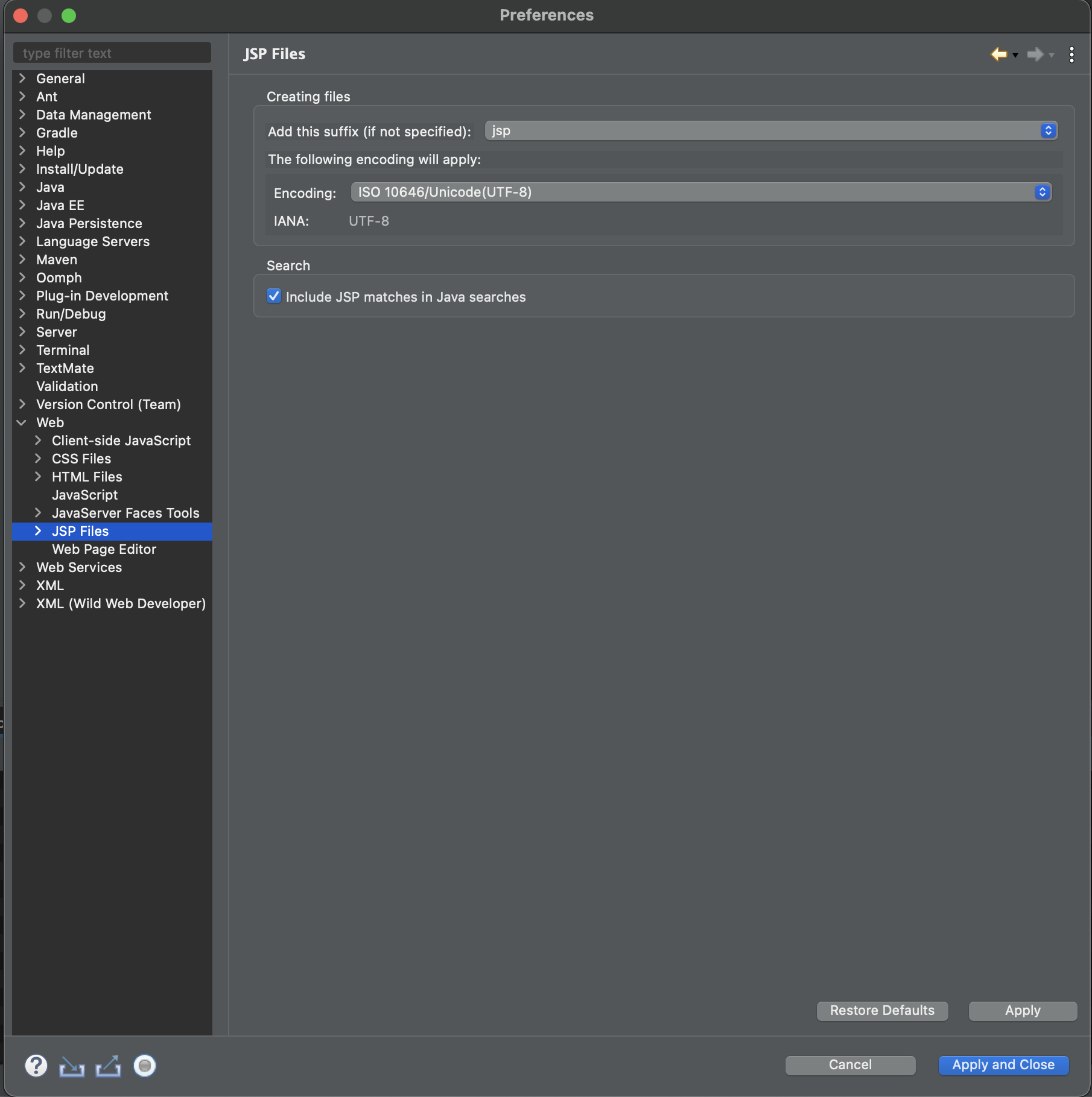
Task: Click the type filter text field
Action: click(x=112, y=53)
